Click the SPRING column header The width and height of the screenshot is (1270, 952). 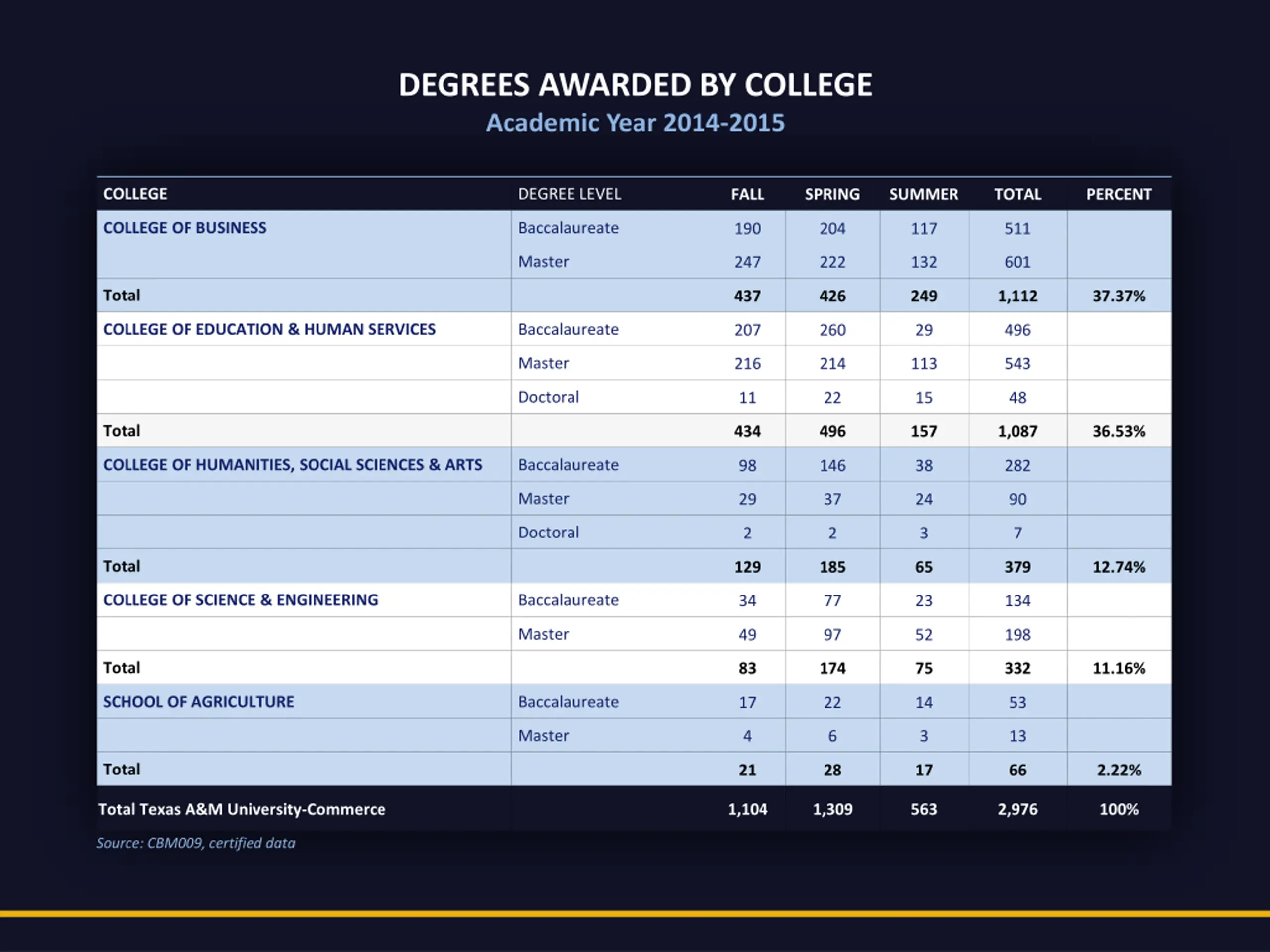click(832, 194)
